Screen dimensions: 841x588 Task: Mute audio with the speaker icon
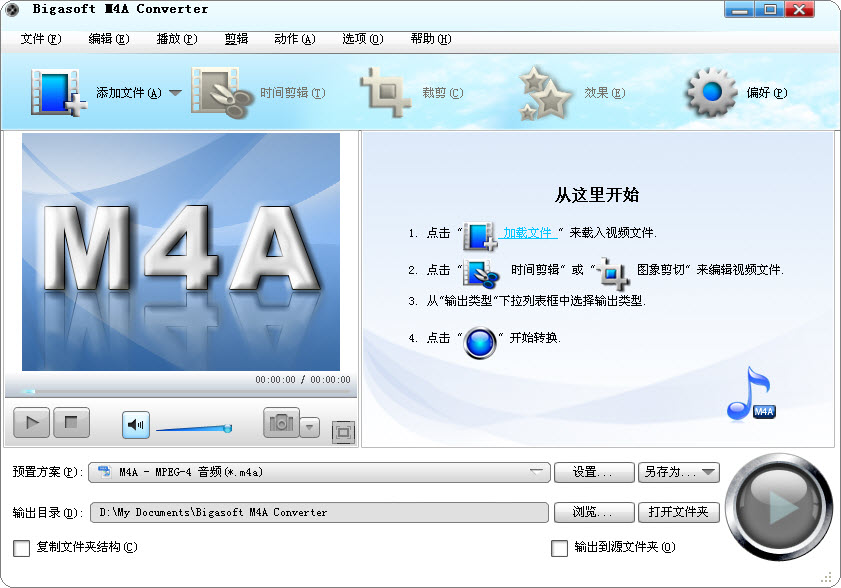[x=135, y=423]
